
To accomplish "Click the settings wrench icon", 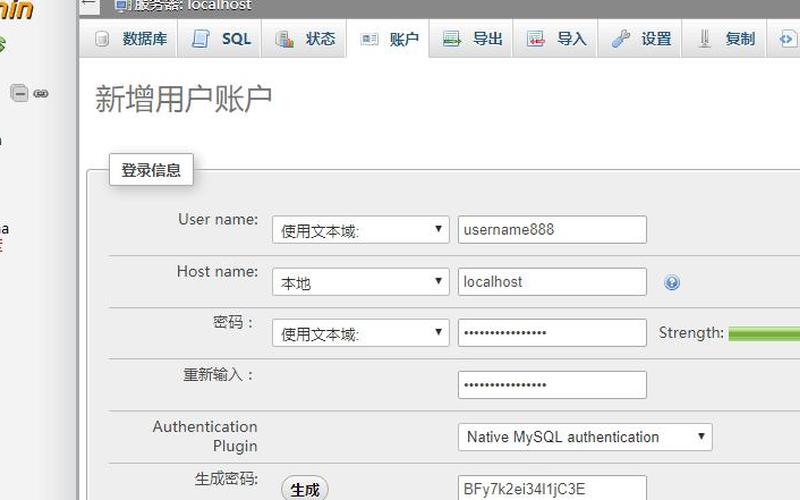I will coord(620,39).
